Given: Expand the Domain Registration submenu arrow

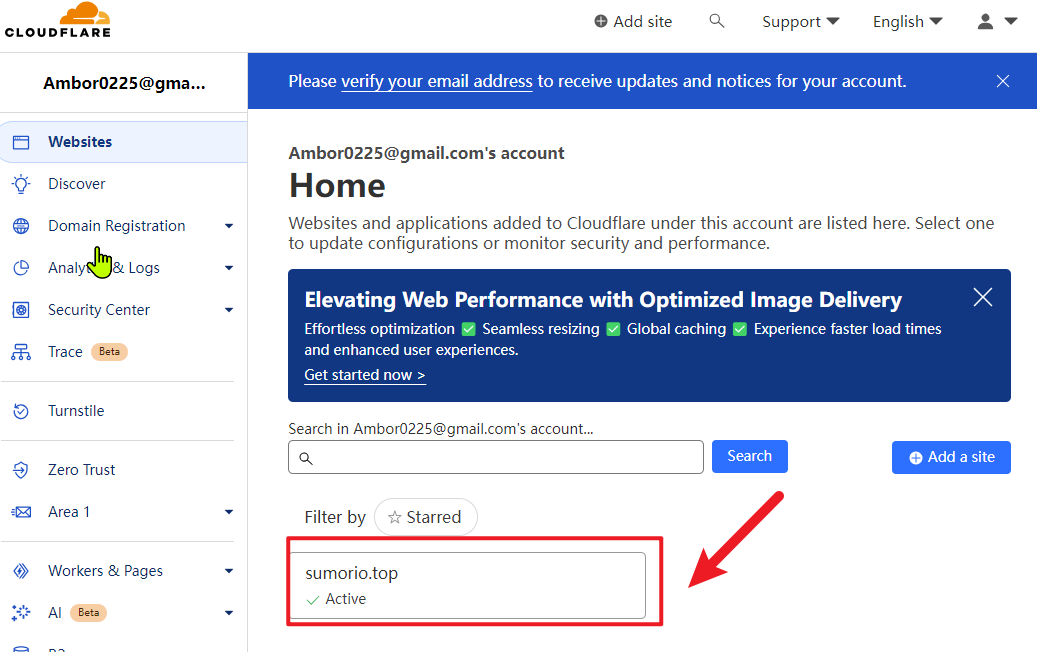Looking at the screenshot, I should [x=229, y=226].
